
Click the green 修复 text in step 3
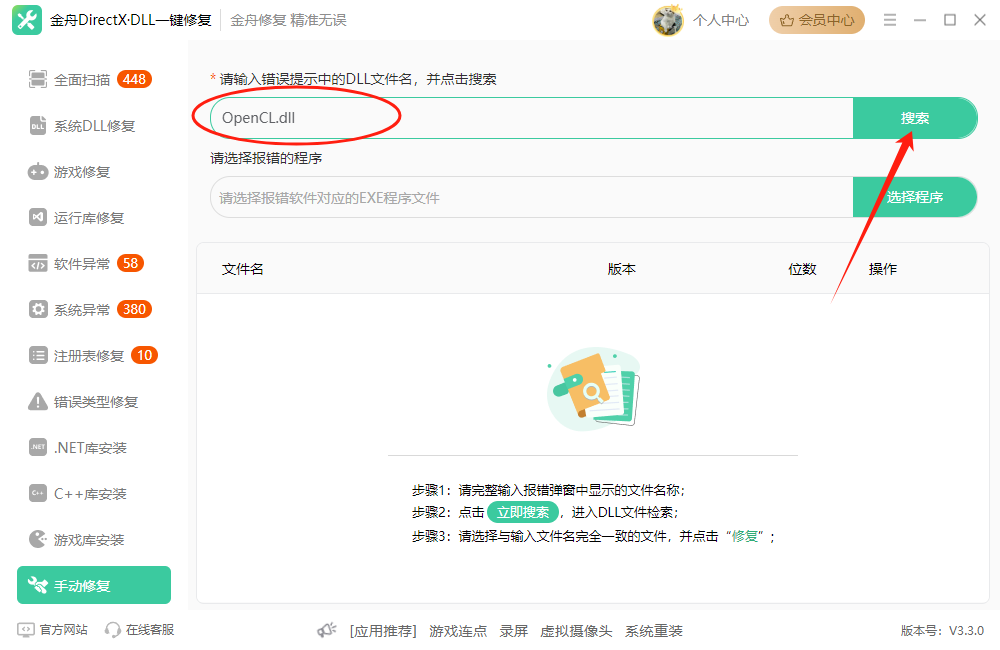745,536
